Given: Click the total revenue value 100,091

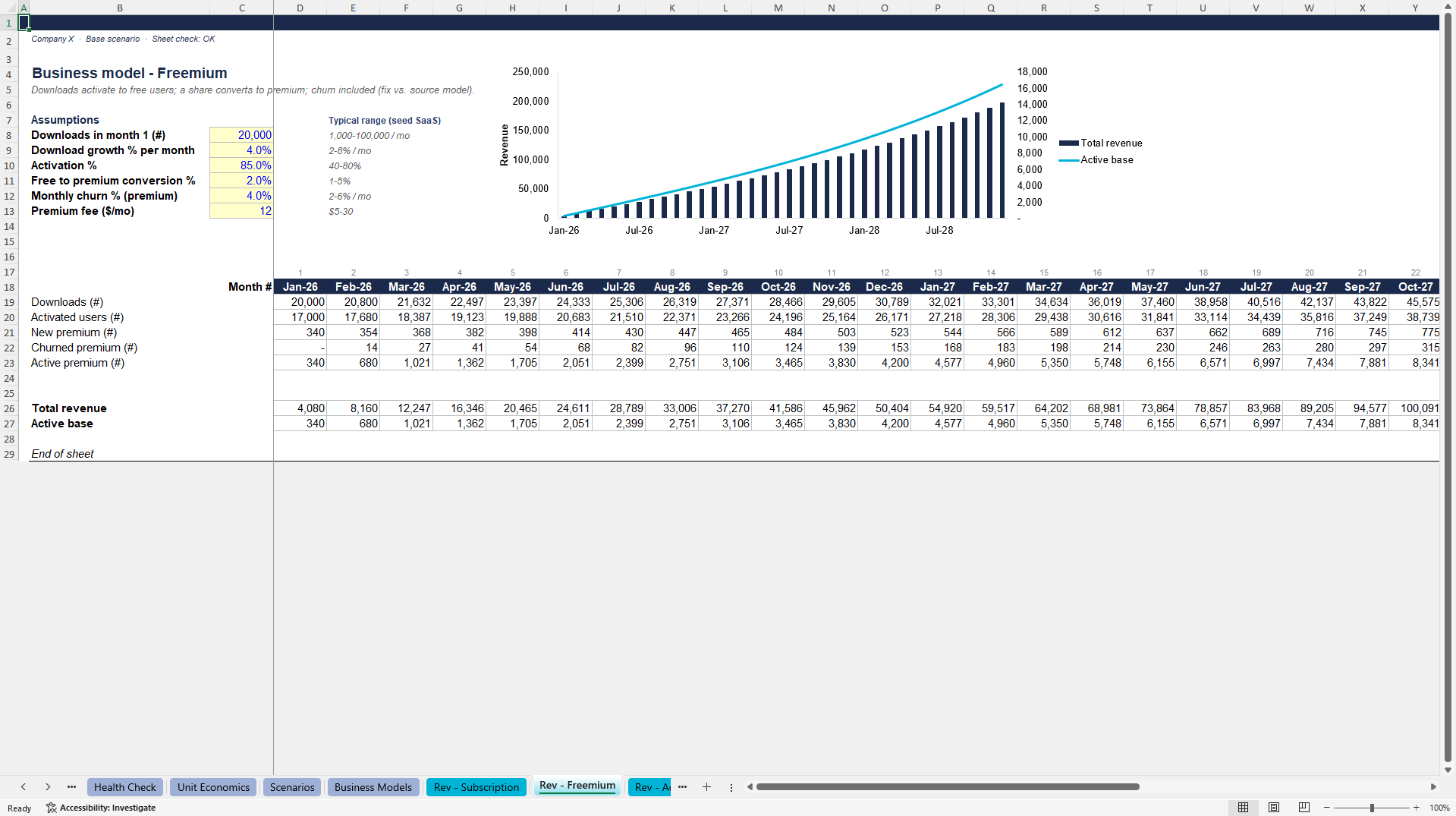Looking at the screenshot, I should pos(1414,408).
